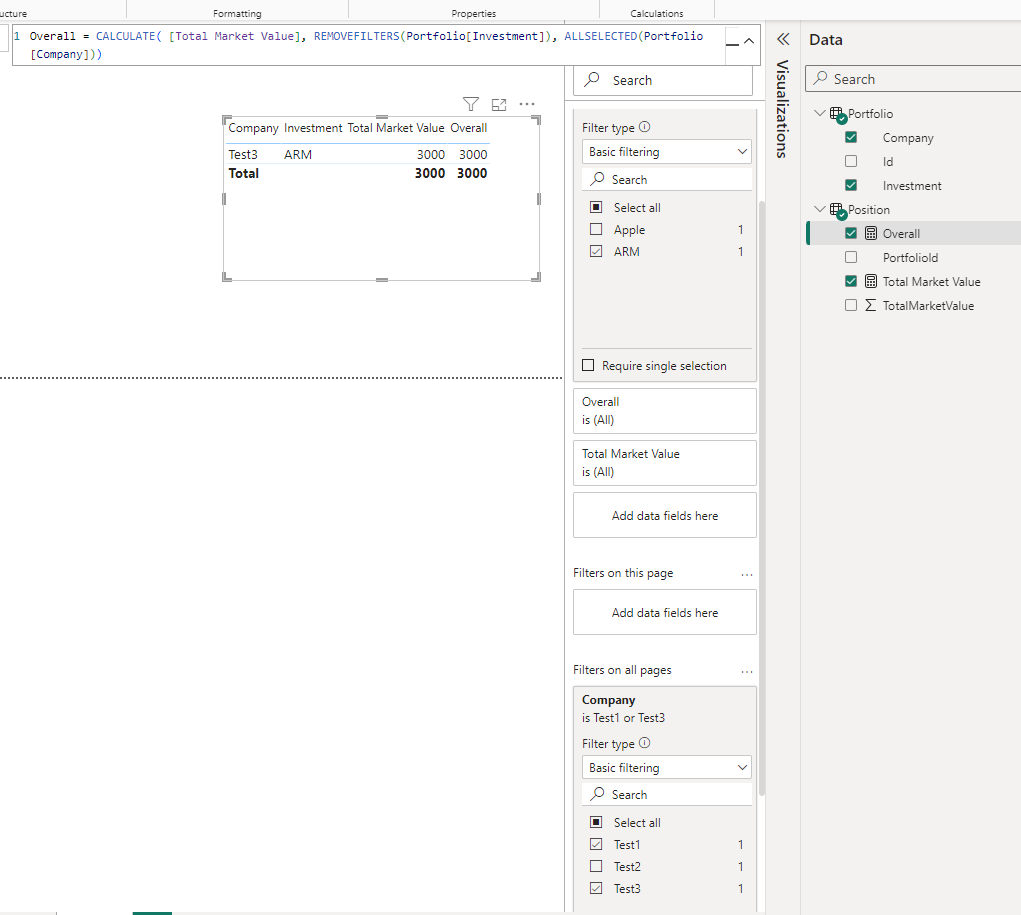Click the Formatting ribbon group label

coord(237,13)
